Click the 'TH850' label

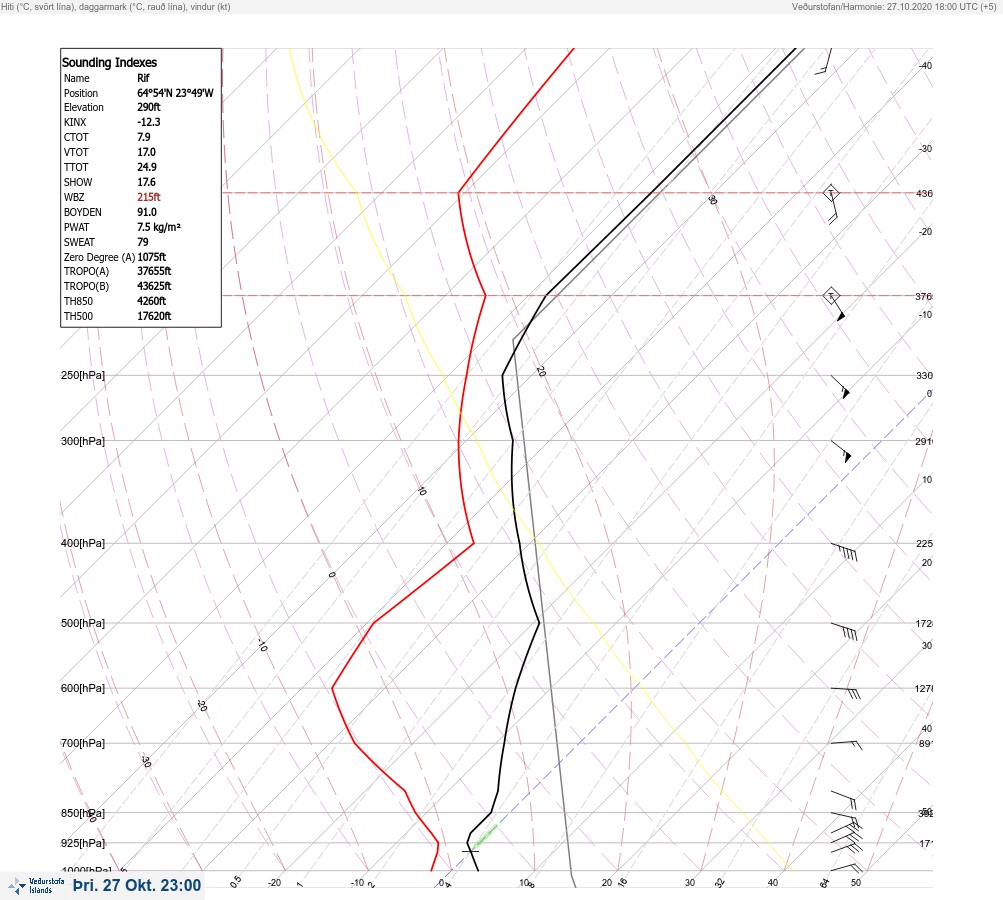pyautogui.click(x=78, y=301)
